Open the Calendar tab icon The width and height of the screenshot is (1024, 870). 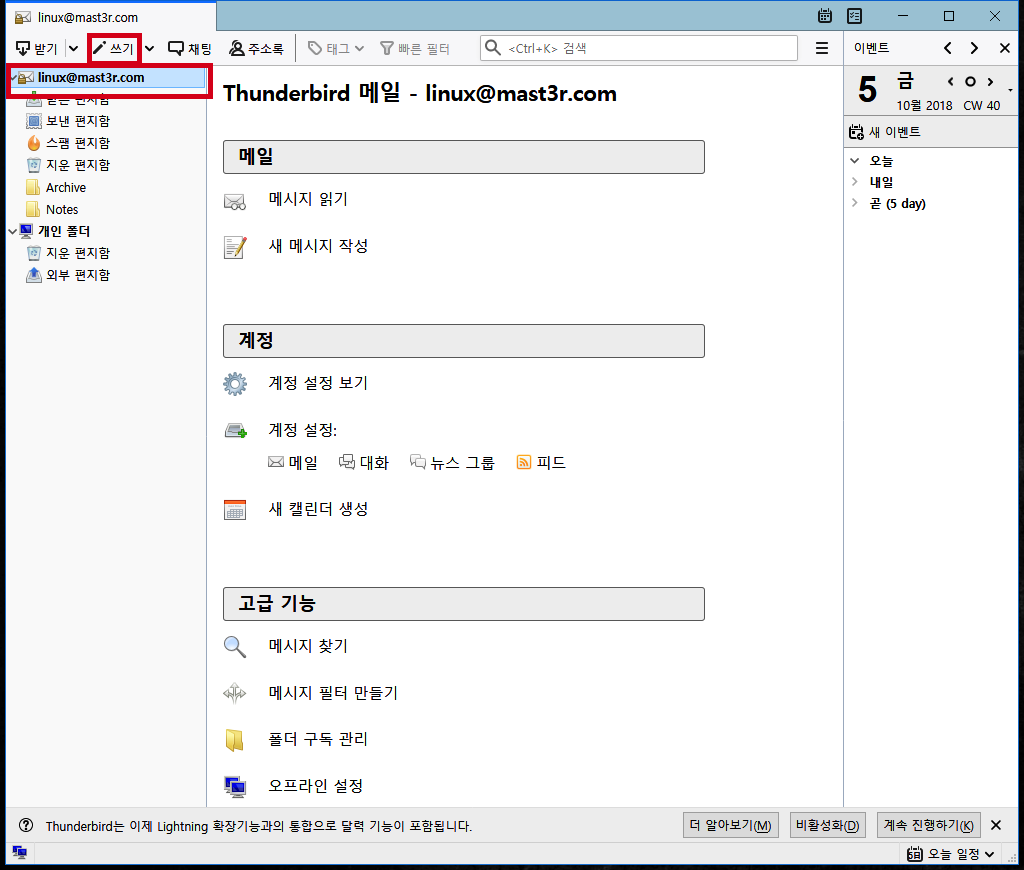pyautogui.click(x=825, y=16)
